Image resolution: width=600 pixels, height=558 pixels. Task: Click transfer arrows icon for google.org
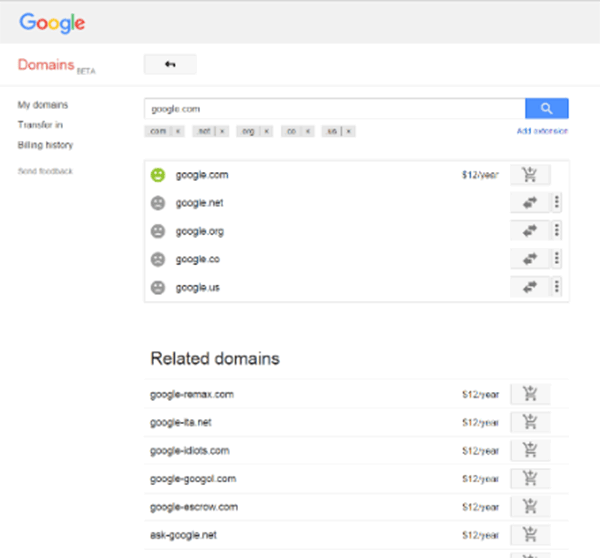[530, 231]
